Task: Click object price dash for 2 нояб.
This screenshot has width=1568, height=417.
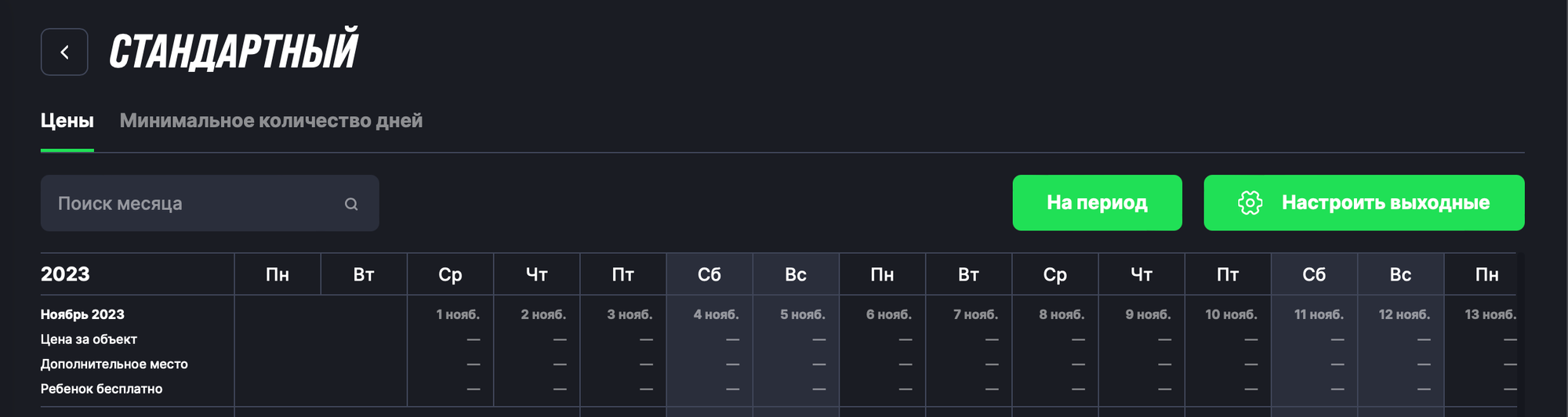Action: [560, 339]
